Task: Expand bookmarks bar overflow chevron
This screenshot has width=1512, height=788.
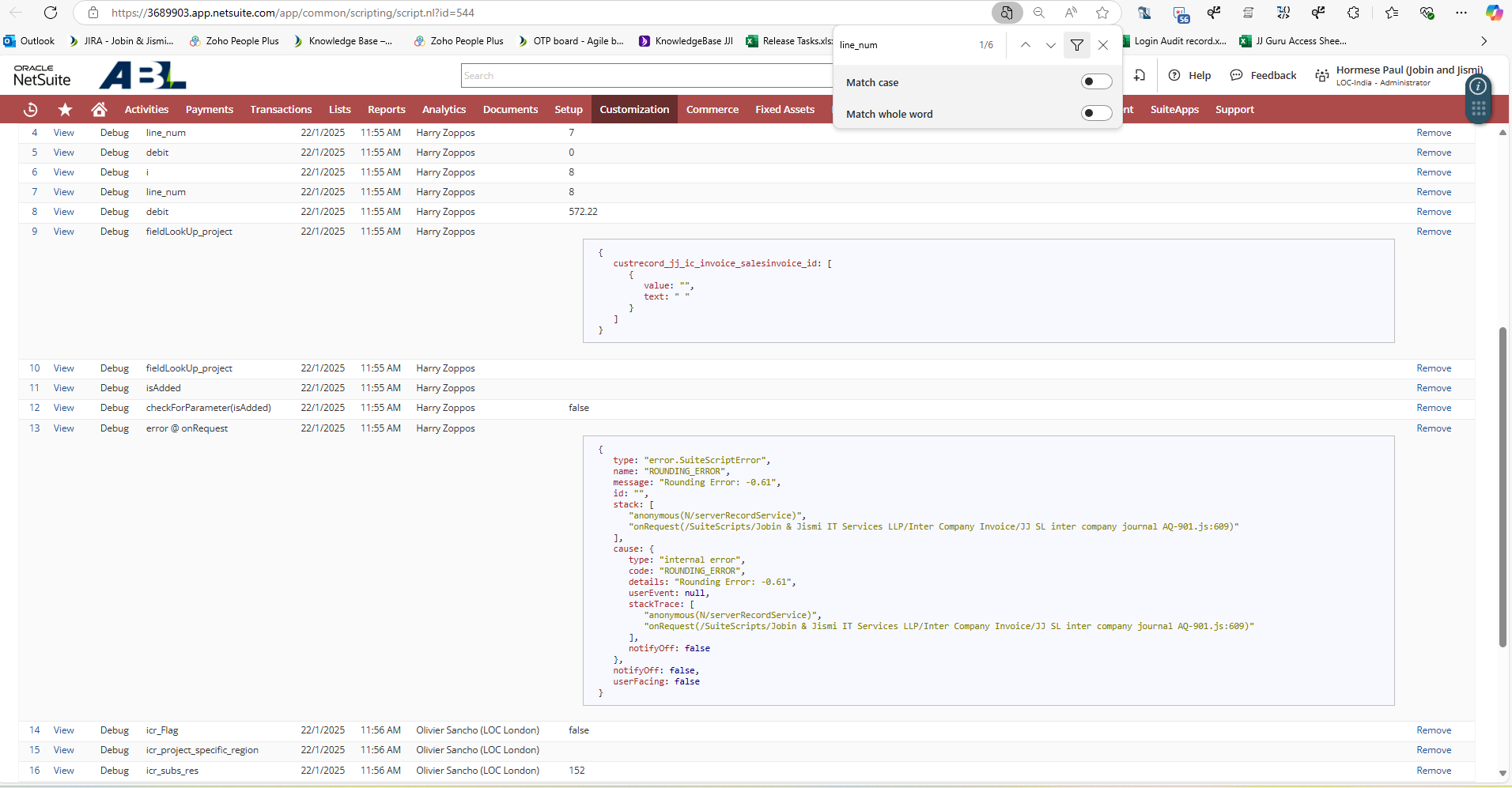Action: pos(1484,41)
